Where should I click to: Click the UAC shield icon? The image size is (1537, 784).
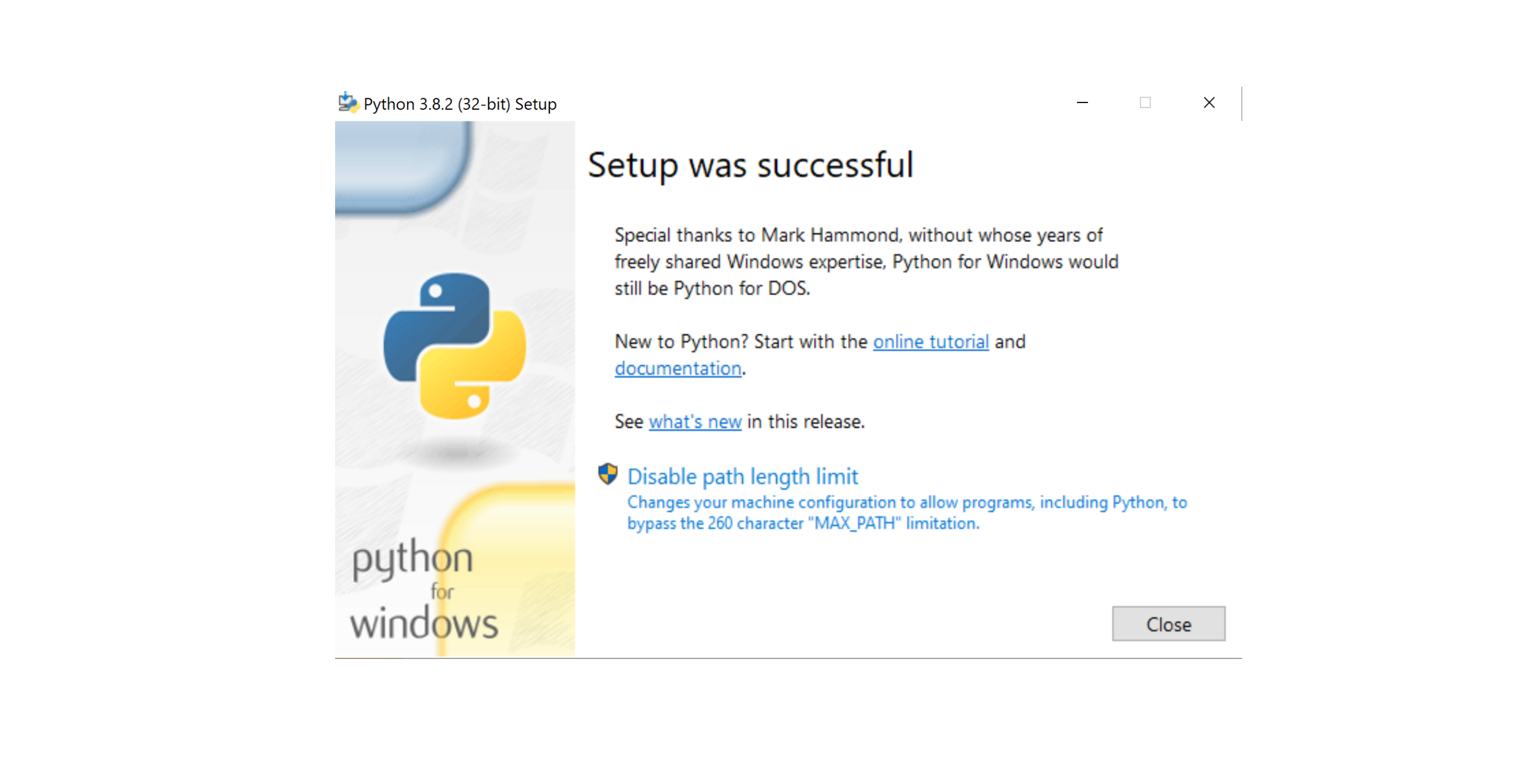pyautogui.click(x=607, y=475)
